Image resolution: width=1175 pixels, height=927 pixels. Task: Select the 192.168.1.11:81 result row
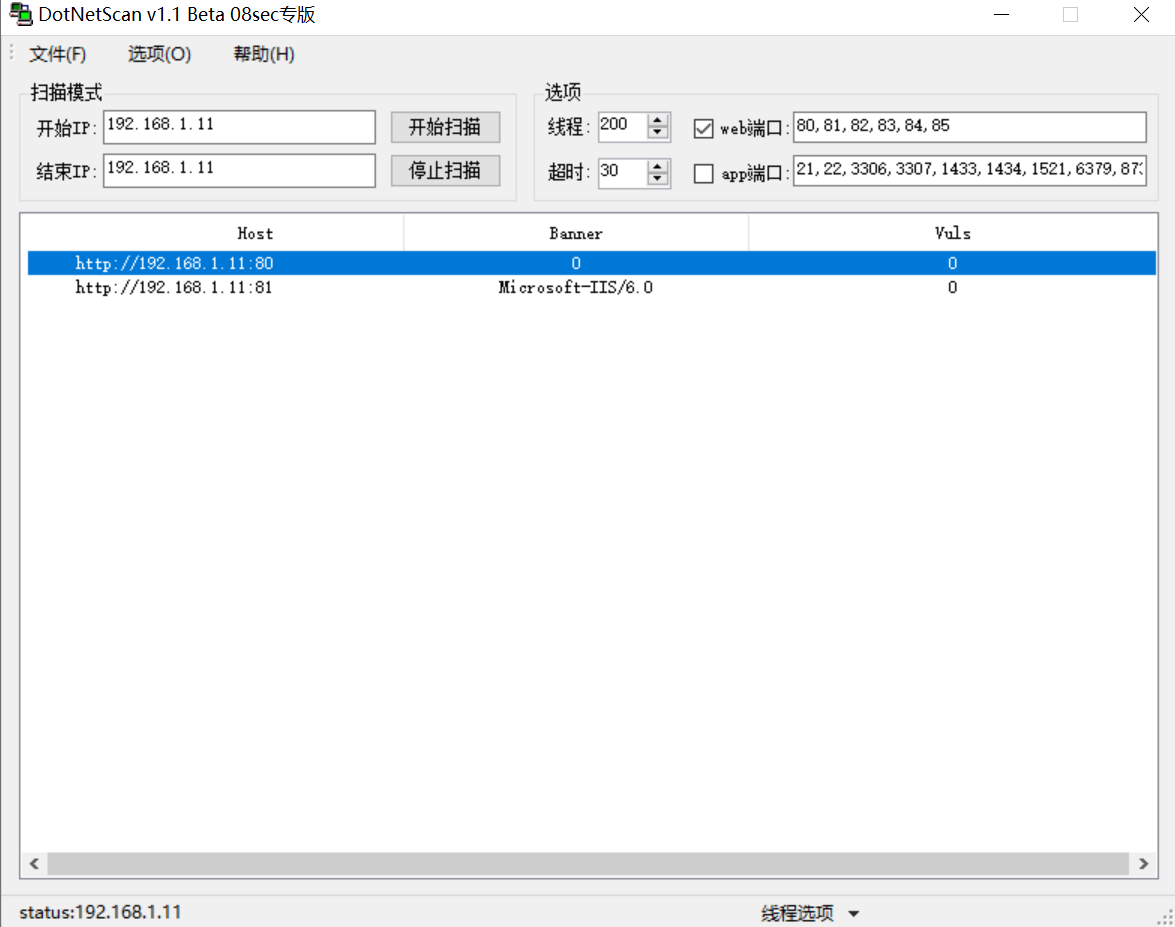point(174,288)
